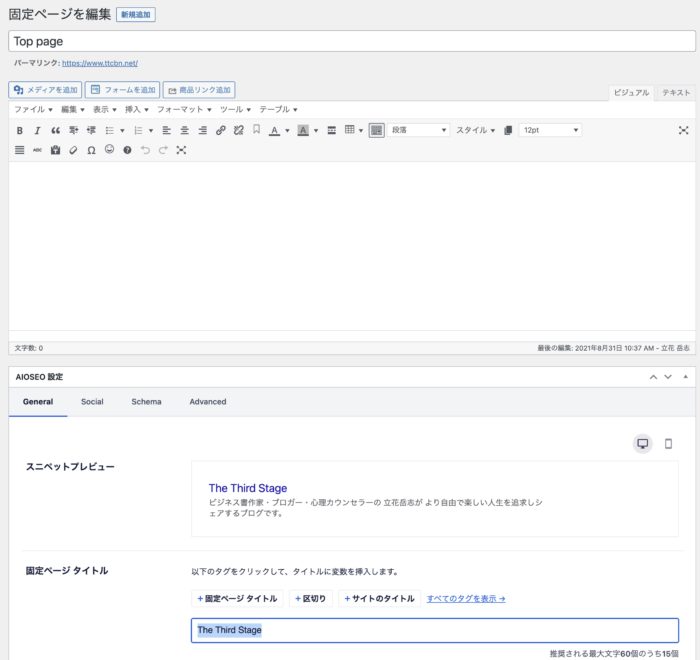Insert a blockquote
Image resolution: width=700 pixels, height=660 pixels.
pyautogui.click(x=56, y=130)
